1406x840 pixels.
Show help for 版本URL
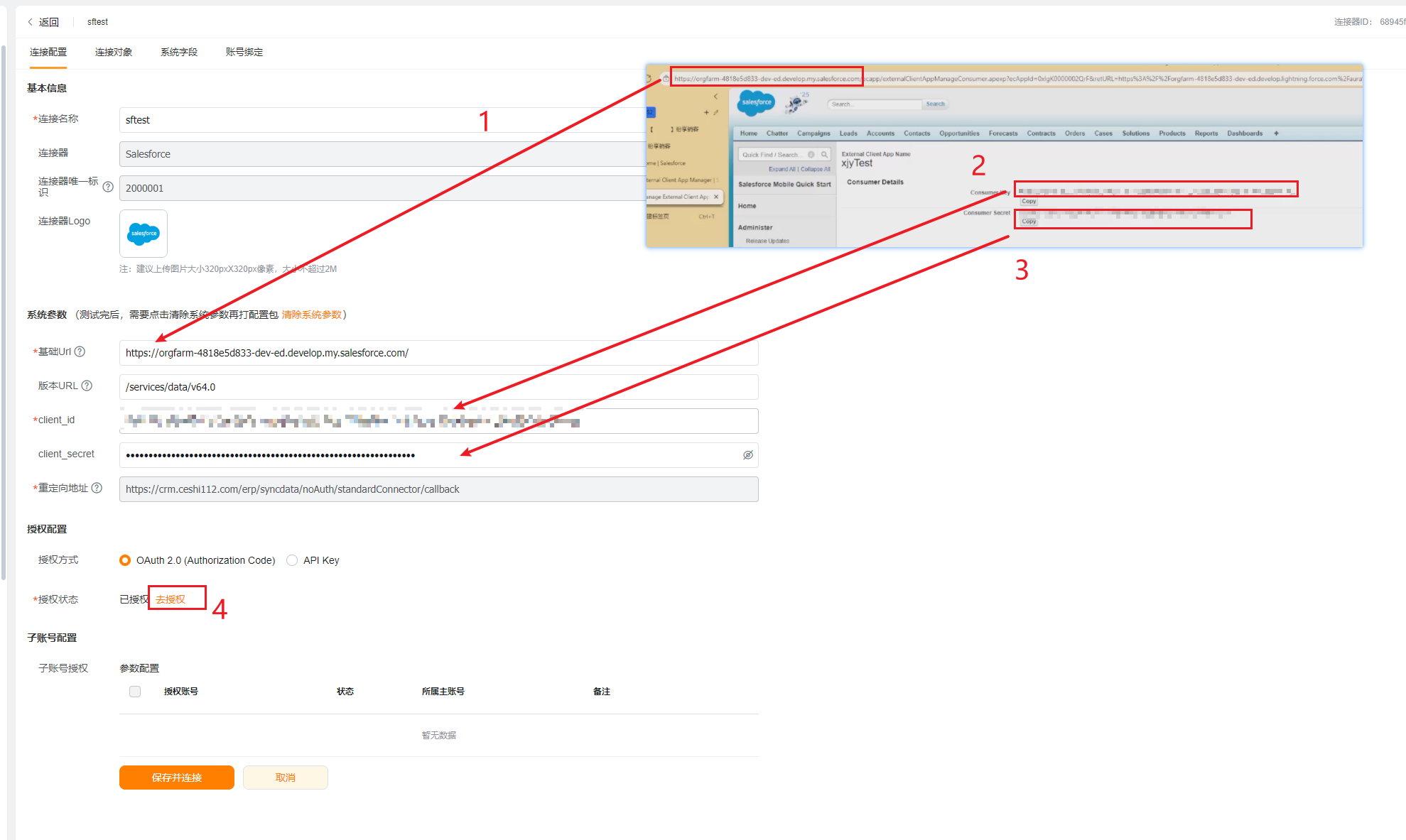[87, 386]
